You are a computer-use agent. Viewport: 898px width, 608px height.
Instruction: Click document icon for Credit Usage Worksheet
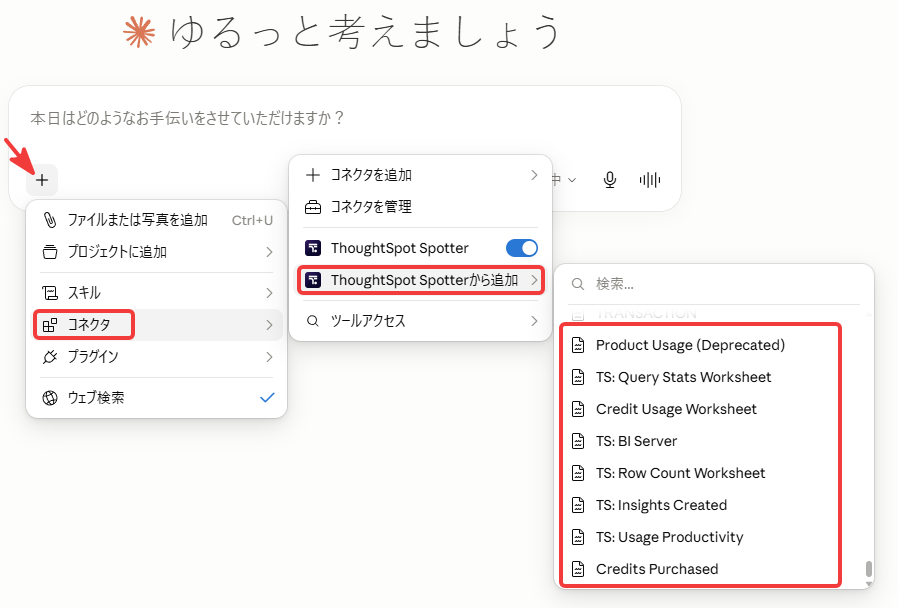point(578,409)
